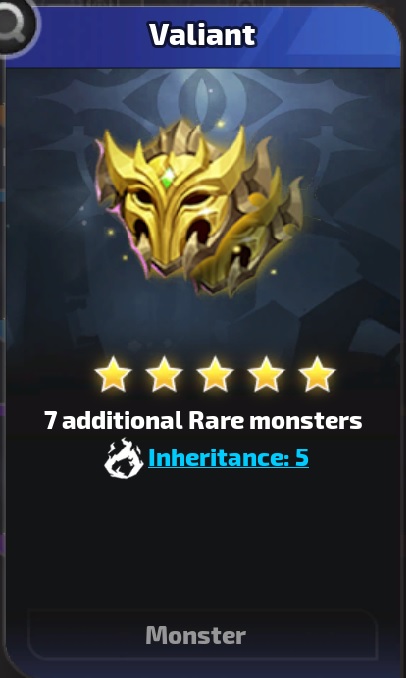This screenshot has height=678, width=406.
Task: Click the first gold star
Action: [x=113, y=374]
